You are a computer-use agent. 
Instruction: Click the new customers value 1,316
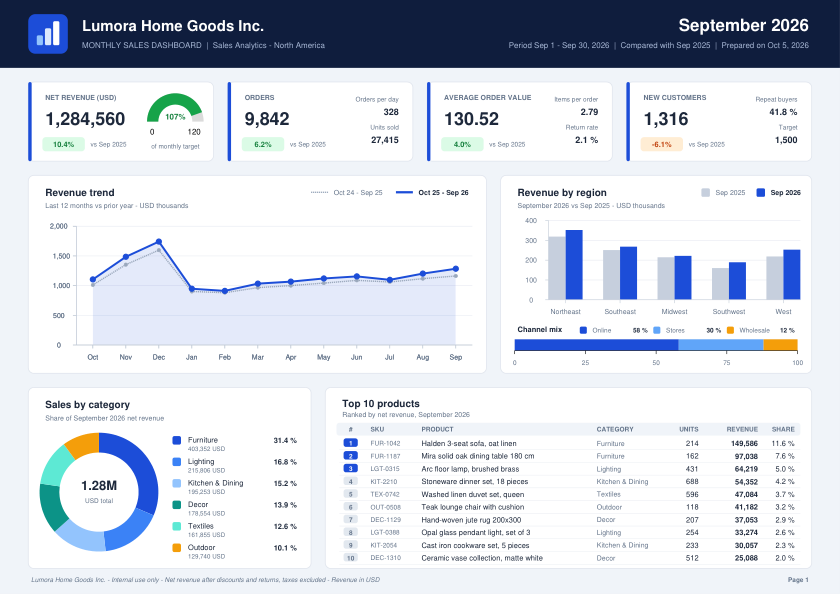click(666, 119)
